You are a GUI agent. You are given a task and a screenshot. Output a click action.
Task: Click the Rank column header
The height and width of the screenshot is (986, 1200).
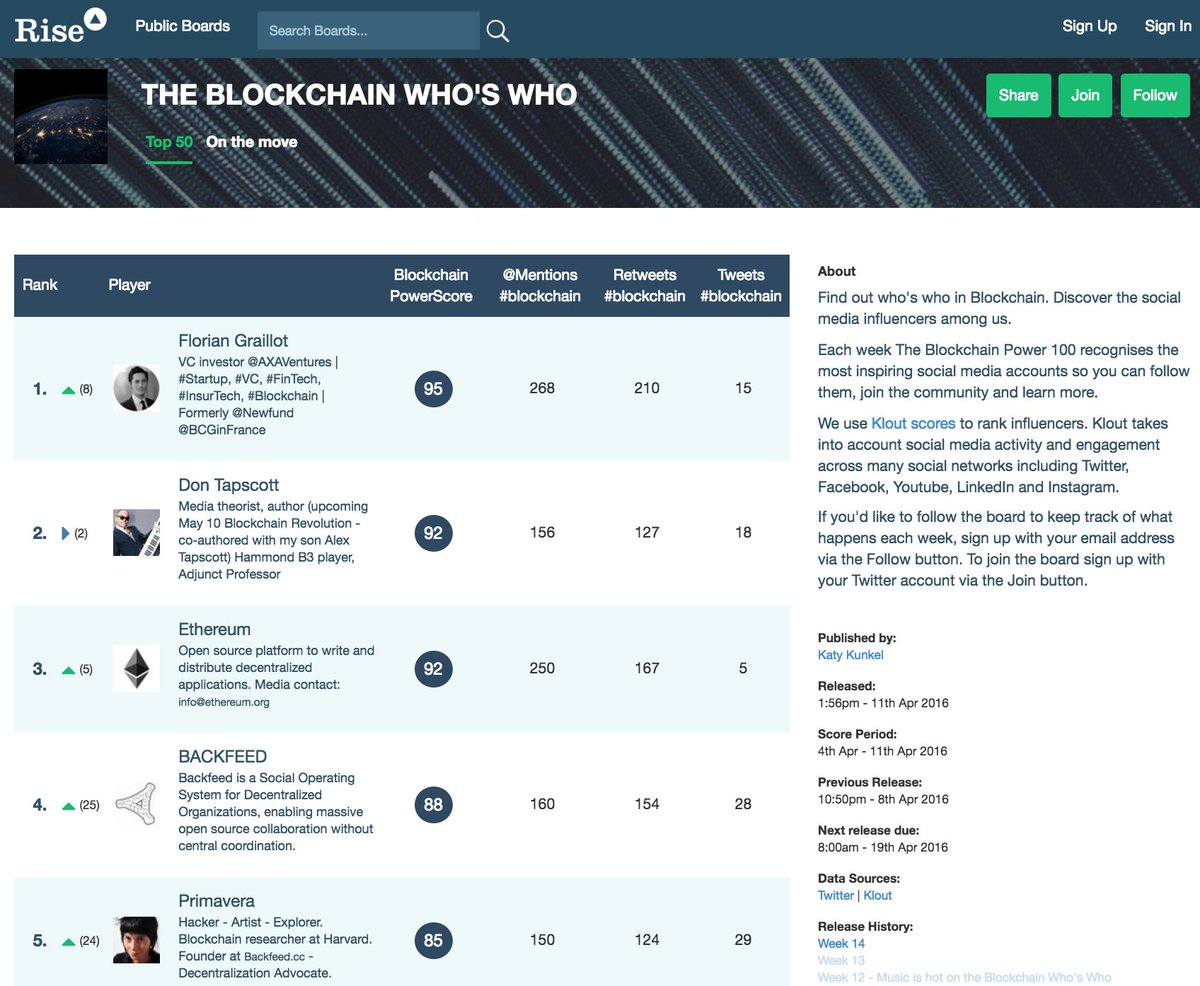[x=40, y=285]
